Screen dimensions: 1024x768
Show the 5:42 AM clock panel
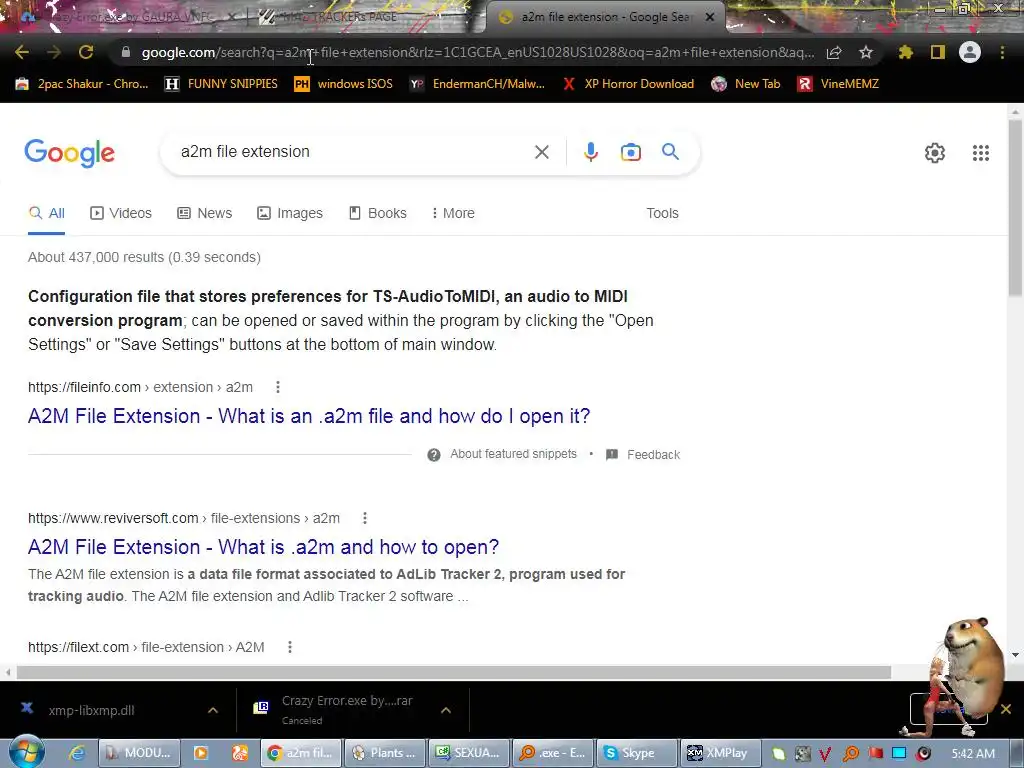[973, 754]
